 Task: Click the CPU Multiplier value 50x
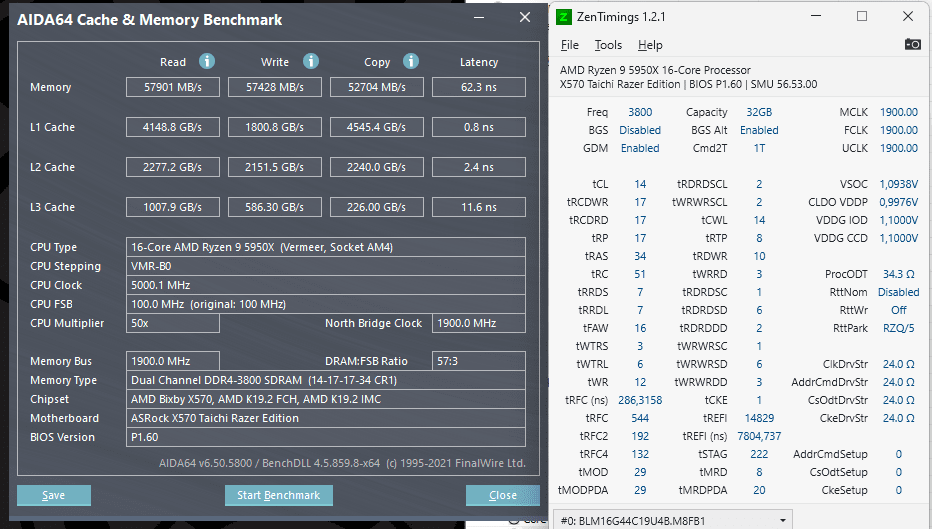pos(173,323)
